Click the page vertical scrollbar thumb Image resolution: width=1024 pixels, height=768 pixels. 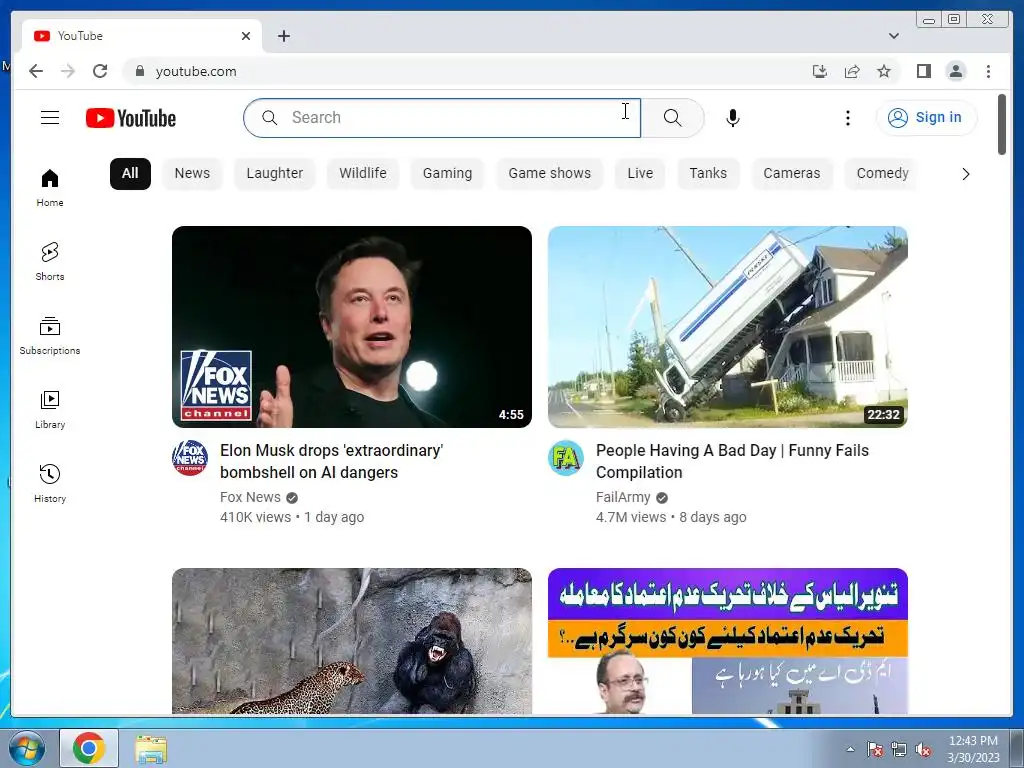point(1002,124)
